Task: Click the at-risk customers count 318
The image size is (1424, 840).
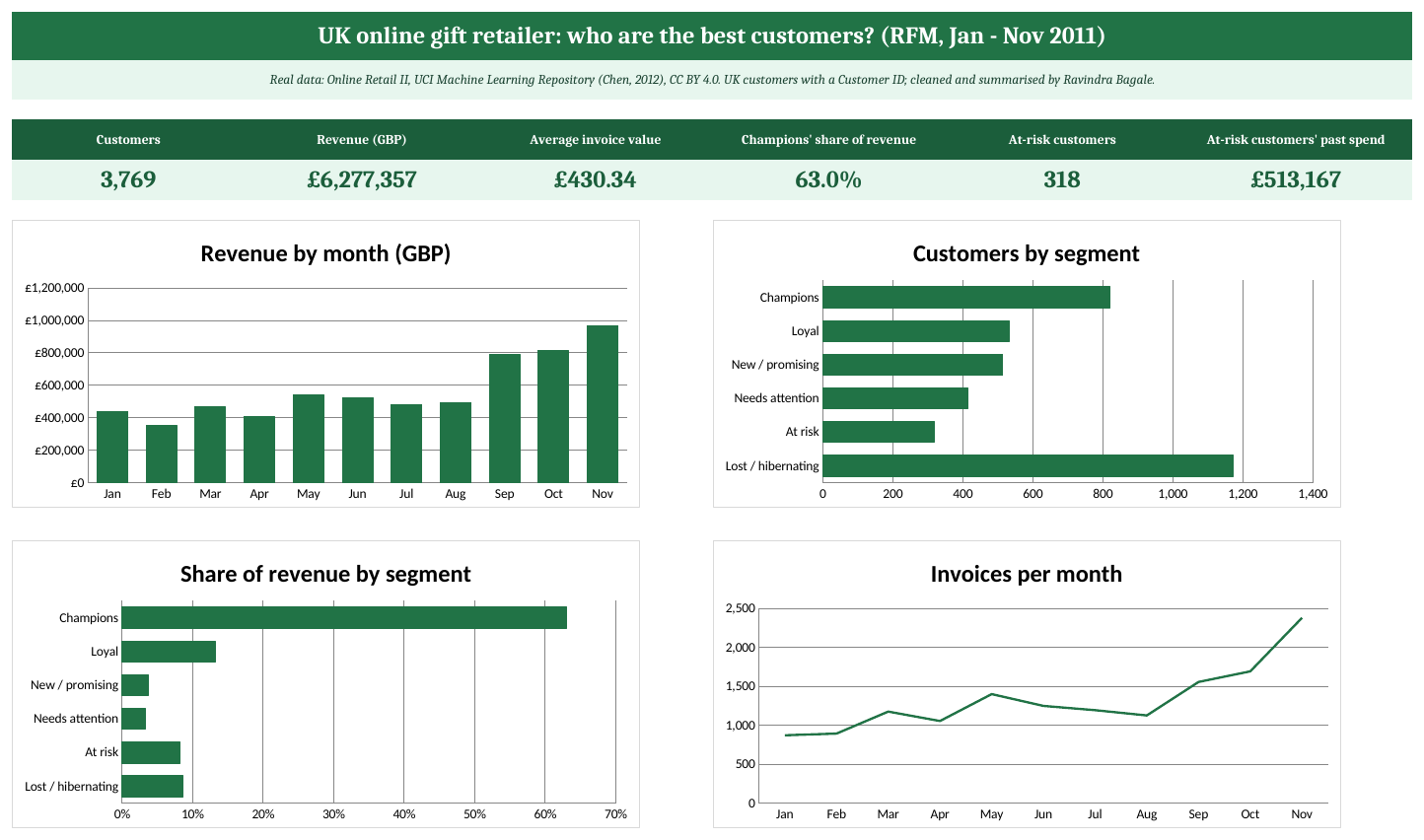Action: click(1062, 179)
